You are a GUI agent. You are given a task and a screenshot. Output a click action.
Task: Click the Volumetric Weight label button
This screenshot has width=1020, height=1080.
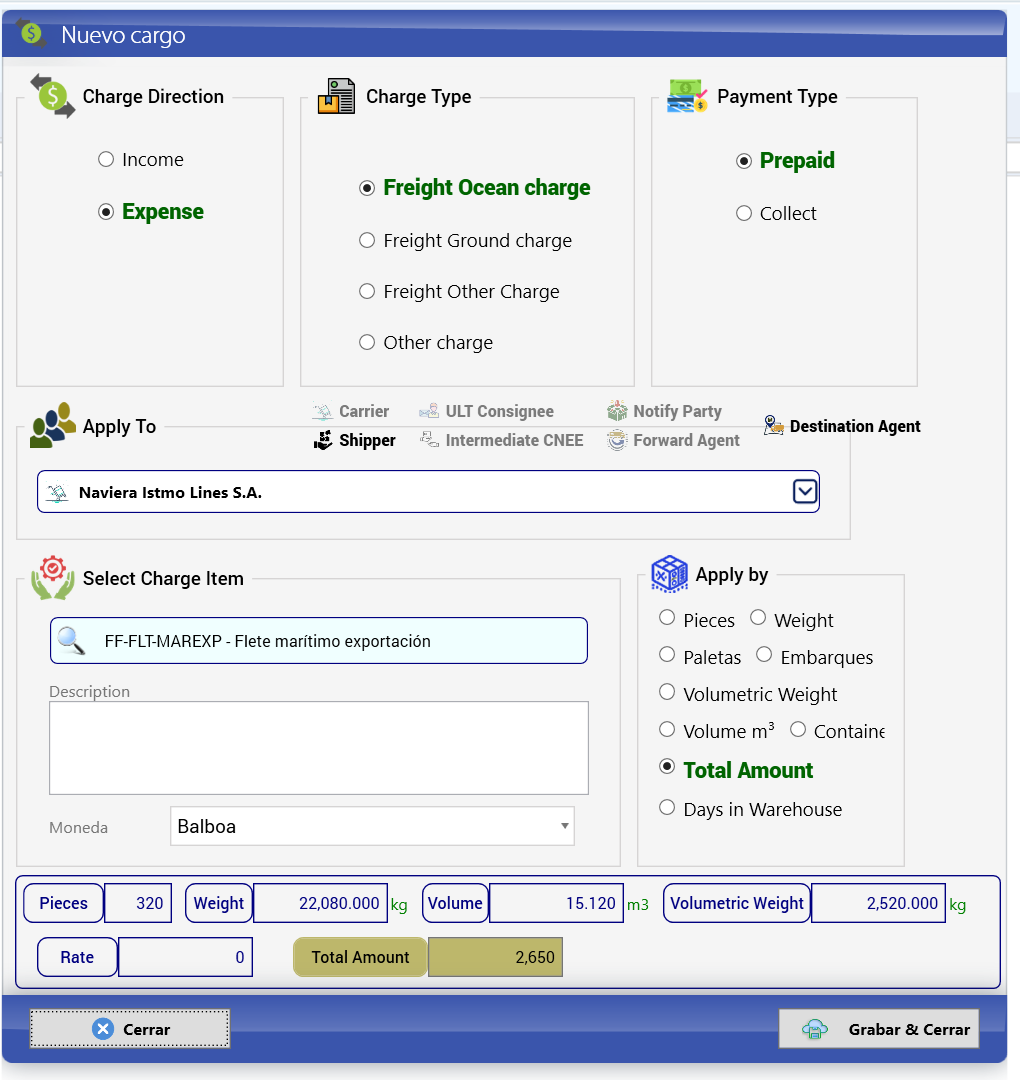pos(737,903)
